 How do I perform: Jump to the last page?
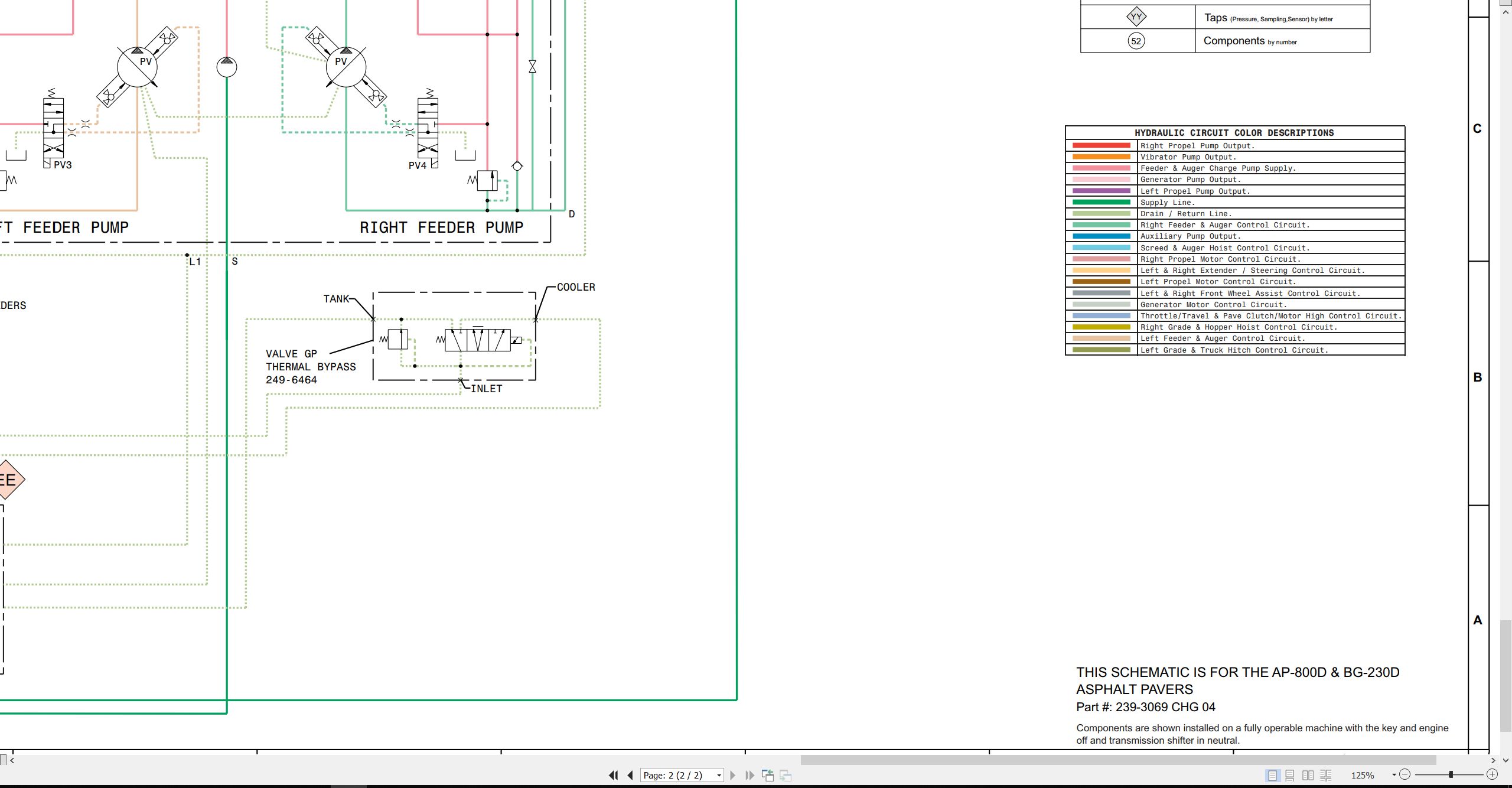pos(750,775)
